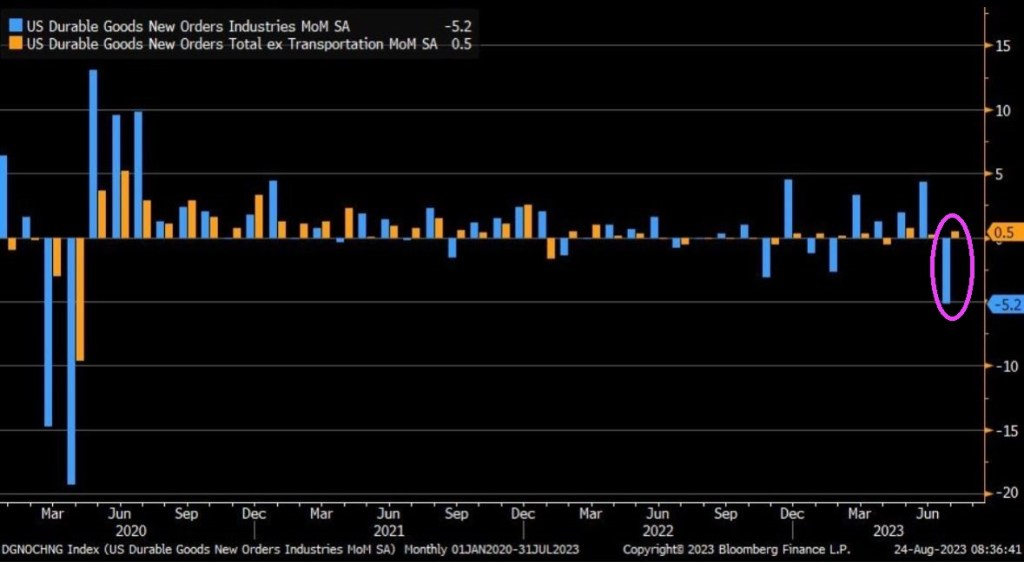Click the largest negative orange bar in 2020
Image resolution: width=1024 pixels, height=562 pixels.
pyautogui.click(x=80, y=299)
